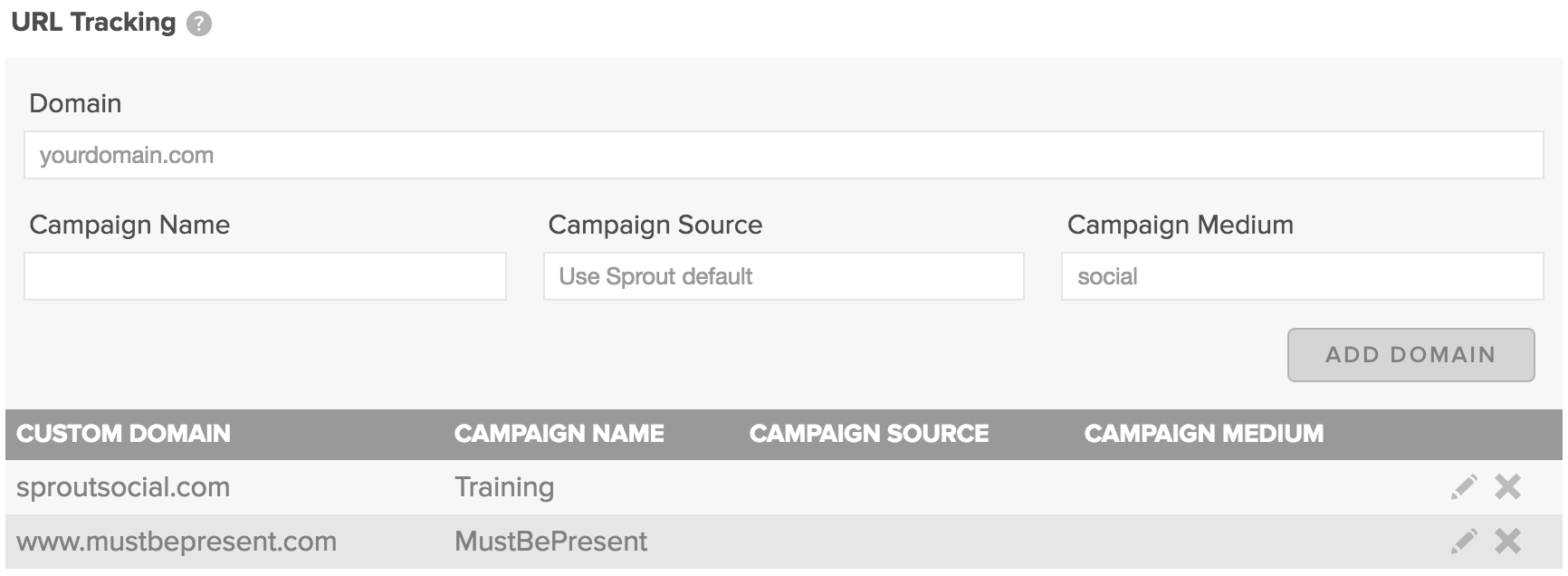Click the Campaign Medium field showing social
1568x576 pixels.
pos(1302,276)
